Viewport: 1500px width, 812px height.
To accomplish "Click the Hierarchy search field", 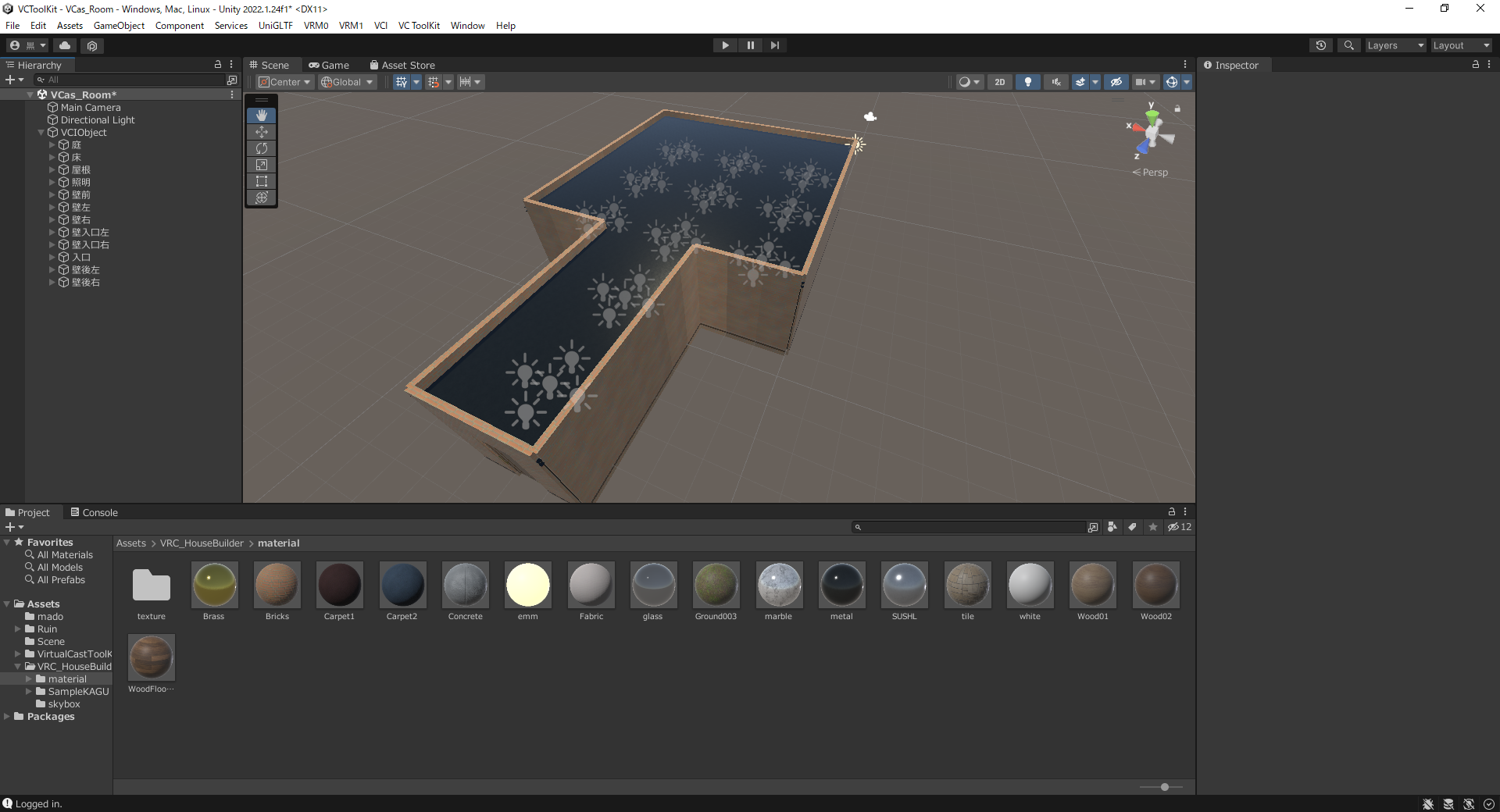I will 130,80.
